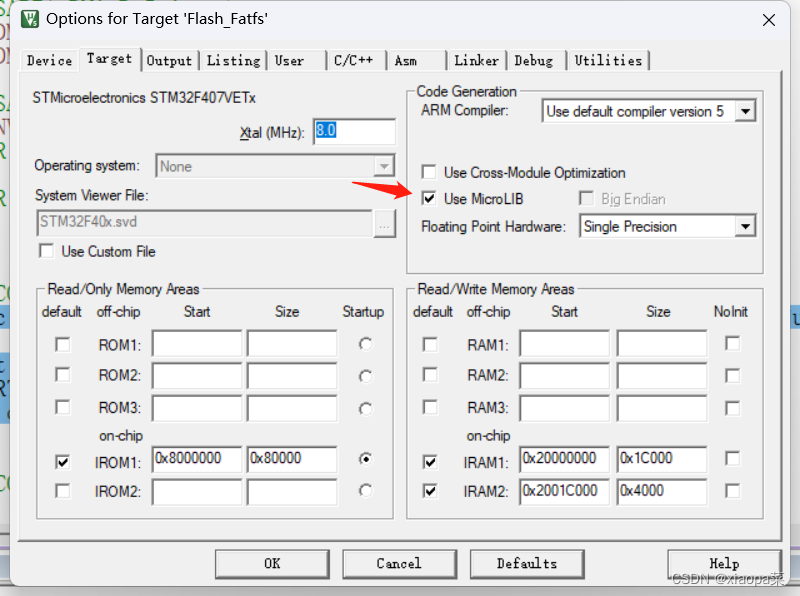
Task: Click the ROM1 Size field
Action: tap(292, 343)
